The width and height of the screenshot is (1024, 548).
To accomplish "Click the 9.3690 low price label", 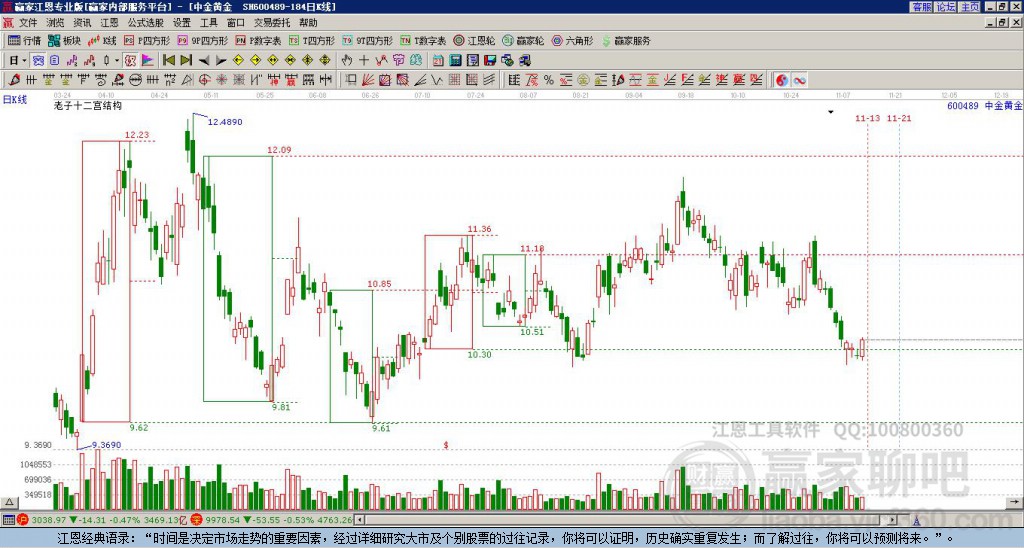I will coord(106,445).
